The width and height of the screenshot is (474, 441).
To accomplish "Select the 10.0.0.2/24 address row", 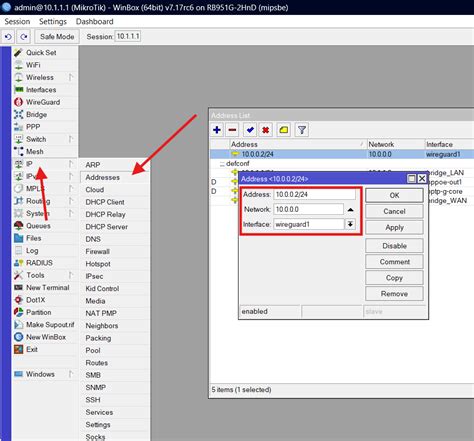I will coord(342,154).
